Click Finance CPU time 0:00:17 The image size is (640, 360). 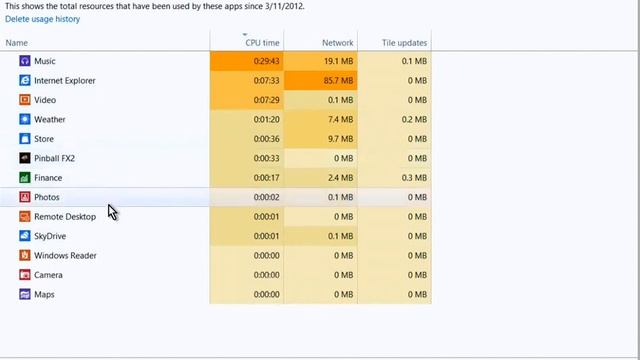point(267,178)
